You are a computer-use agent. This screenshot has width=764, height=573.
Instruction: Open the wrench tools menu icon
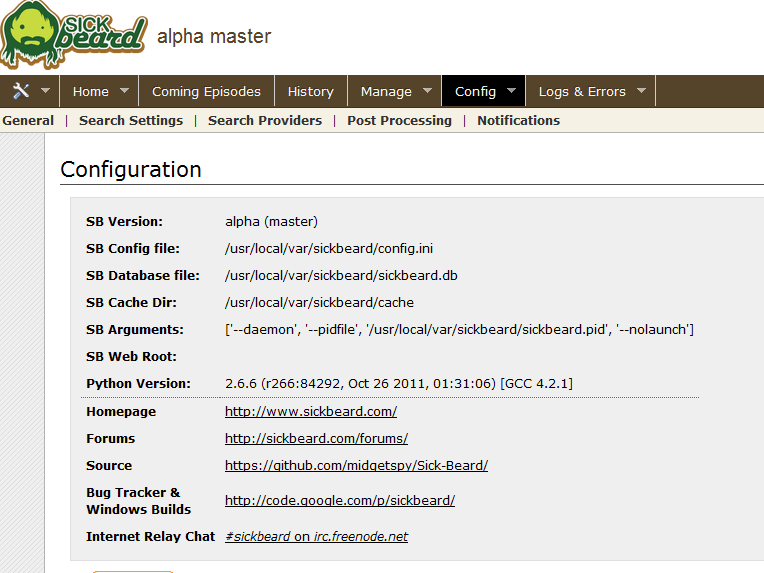pos(21,91)
